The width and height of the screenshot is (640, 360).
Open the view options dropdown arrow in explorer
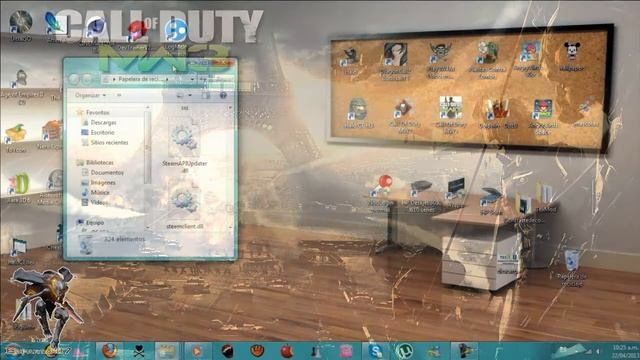[190, 96]
